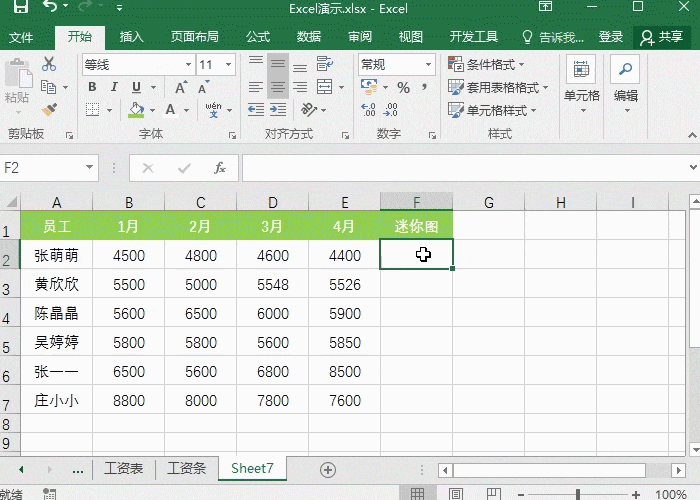Click the fill color yellow swatch
700x500 pixels.
click(136, 110)
